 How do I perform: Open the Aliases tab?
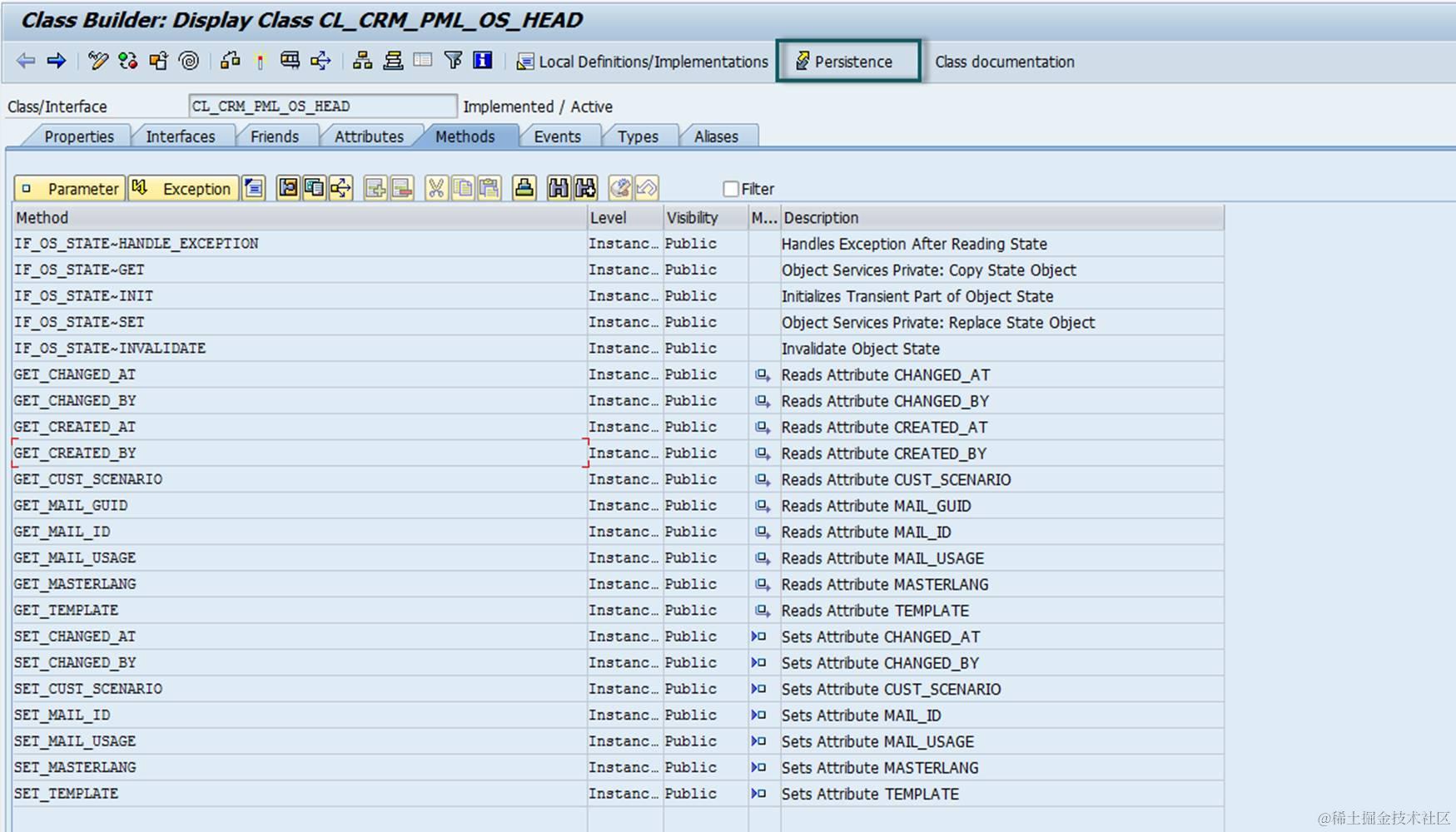coord(716,136)
